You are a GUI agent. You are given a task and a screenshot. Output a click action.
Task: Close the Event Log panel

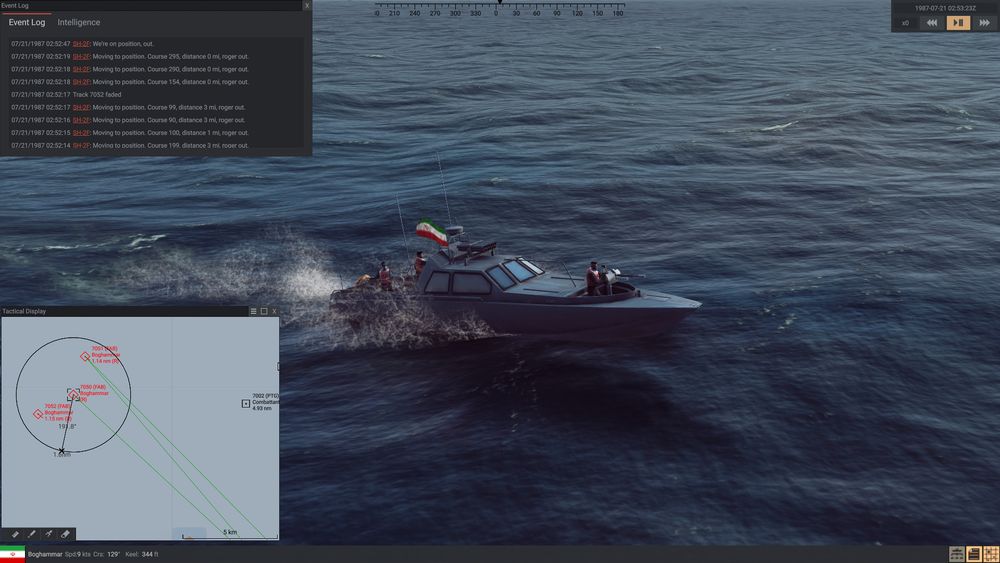click(307, 5)
